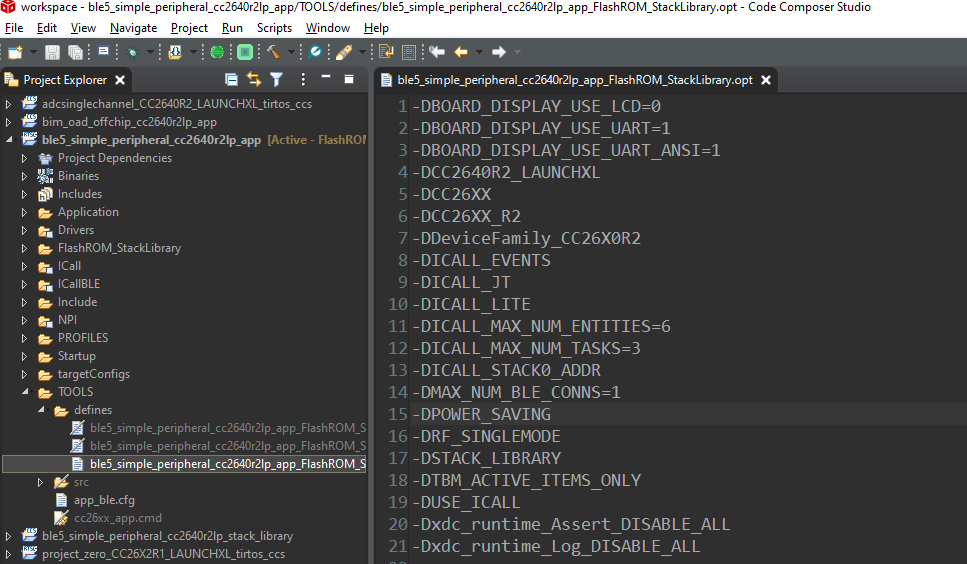Expand the Binaries node
The image size is (967, 564).
tap(24, 176)
